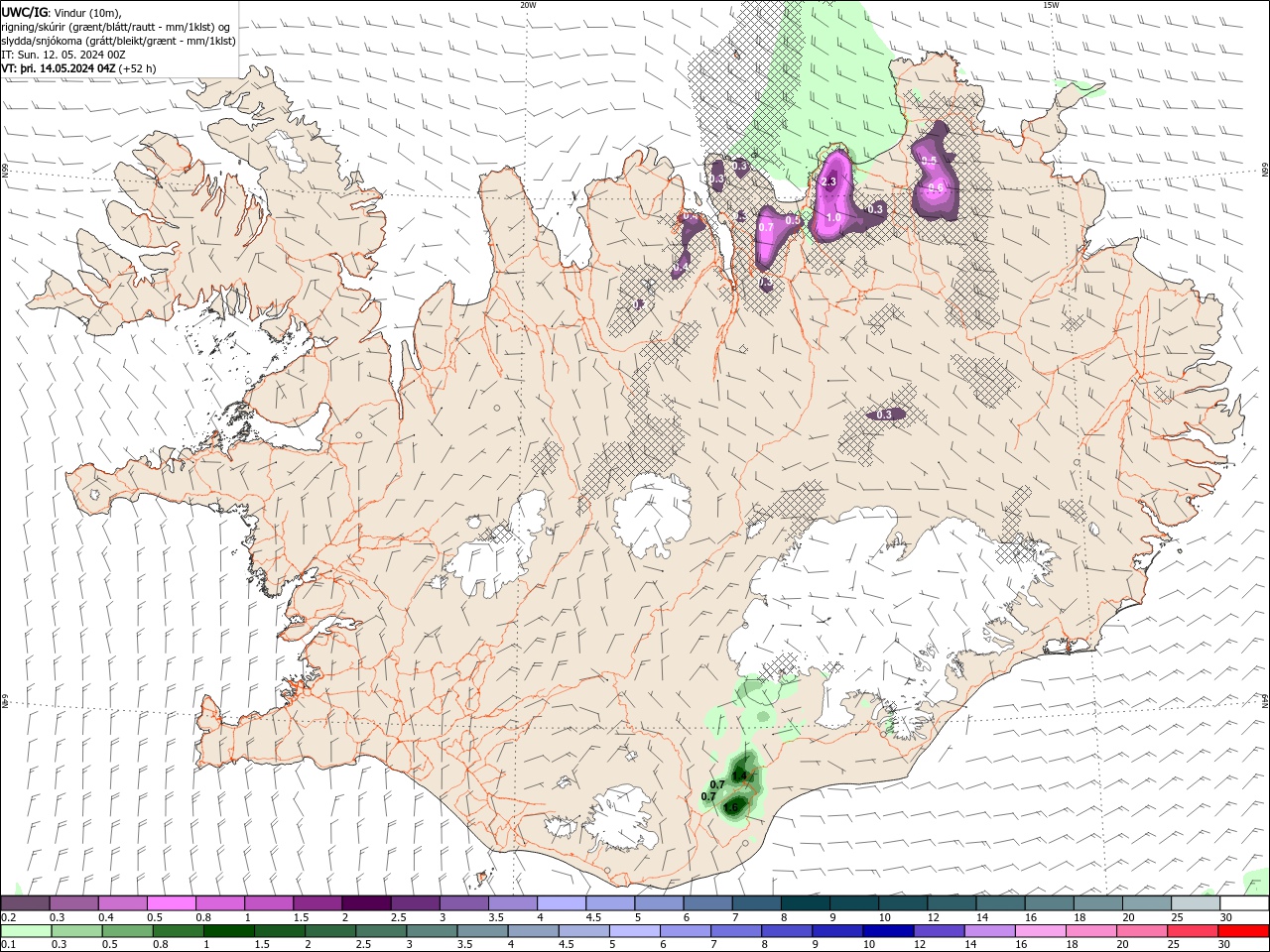Click the legend text 'slydda/snjókoma (grátt/bleikt/grænt - mm/1klst)'

118,41
